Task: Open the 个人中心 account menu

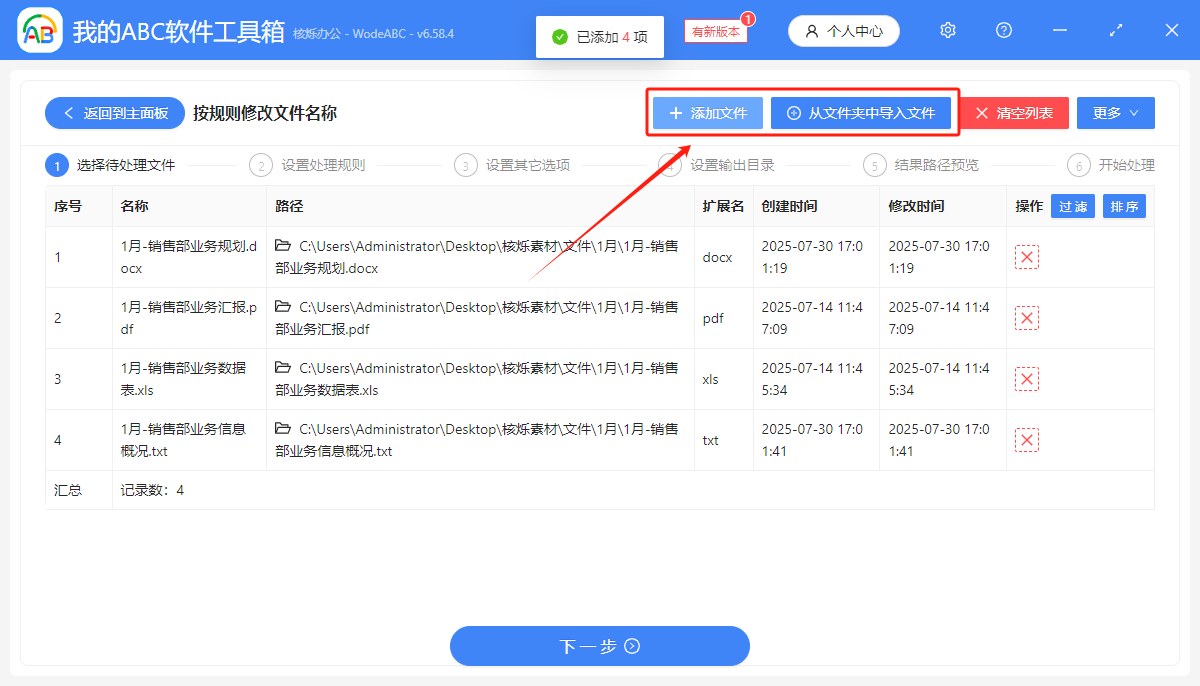Action: (843, 30)
